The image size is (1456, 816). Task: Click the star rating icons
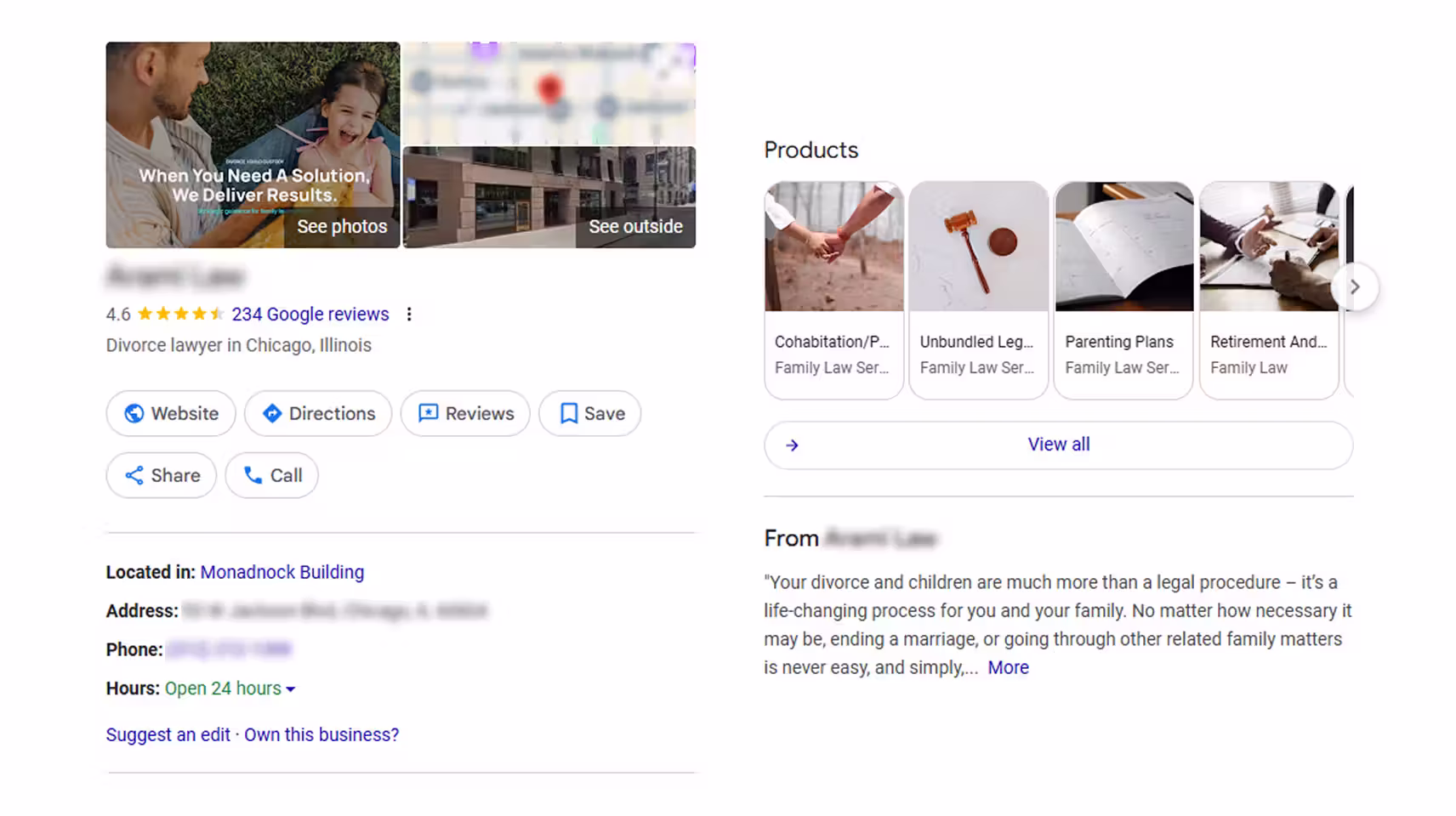(181, 314)
